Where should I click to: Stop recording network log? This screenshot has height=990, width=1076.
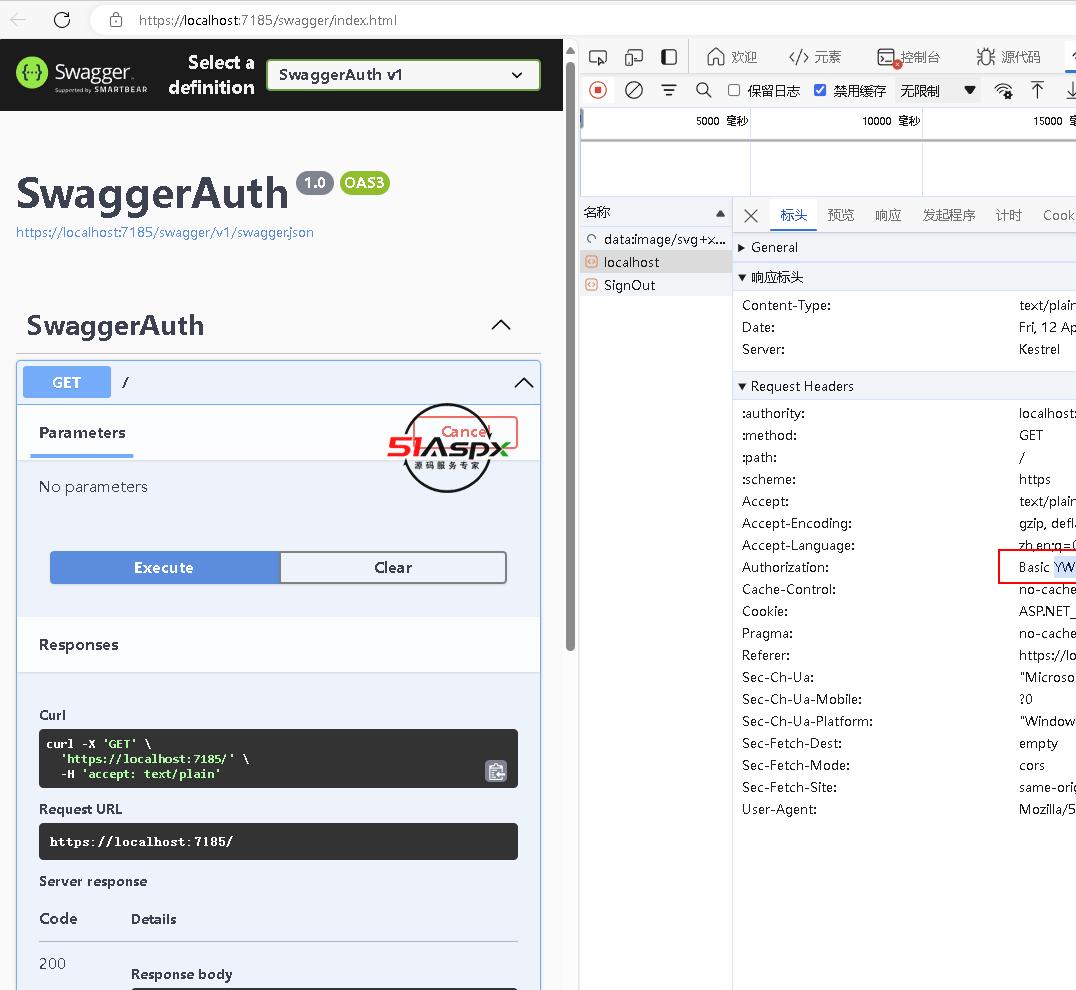598,90
